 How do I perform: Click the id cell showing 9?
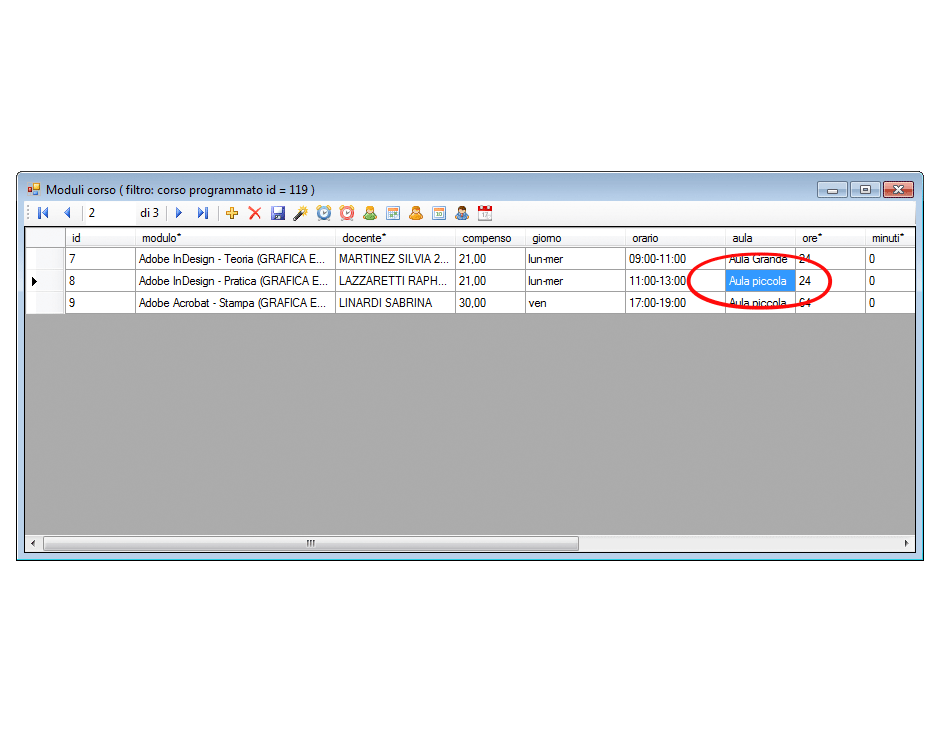pyautogui.click(x=100, y=303)
